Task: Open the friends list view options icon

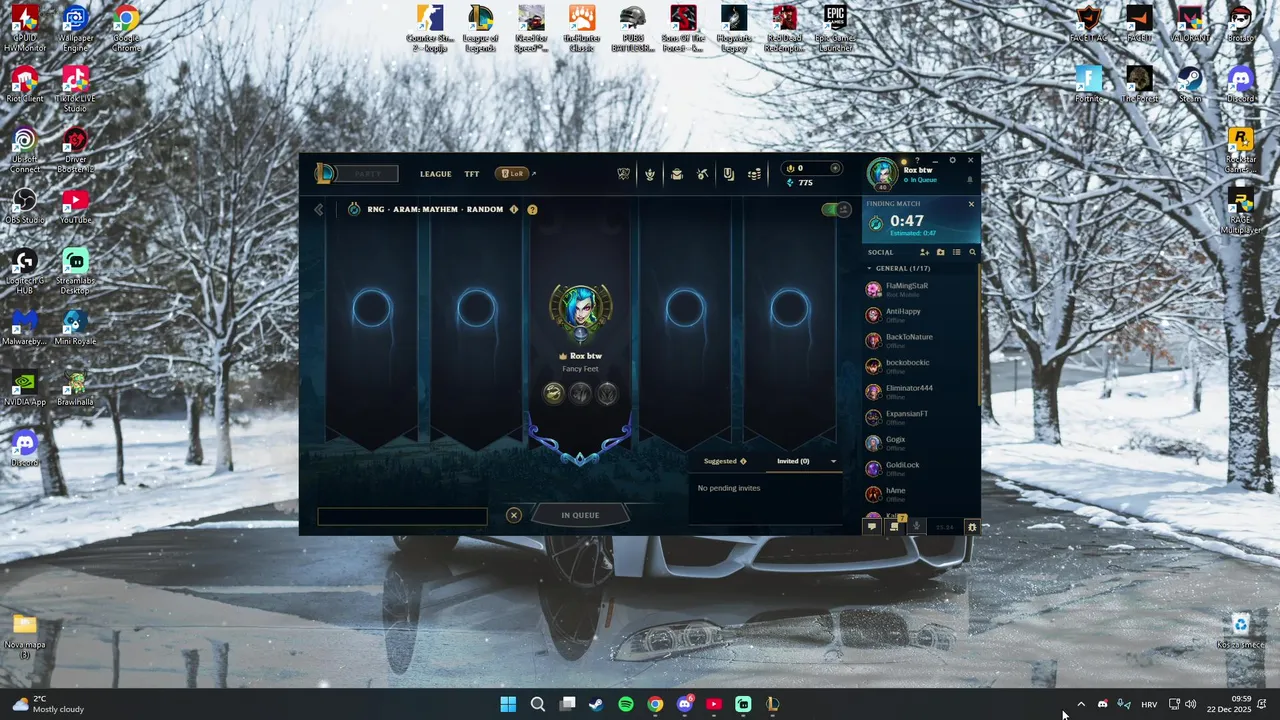Action: 956,252
